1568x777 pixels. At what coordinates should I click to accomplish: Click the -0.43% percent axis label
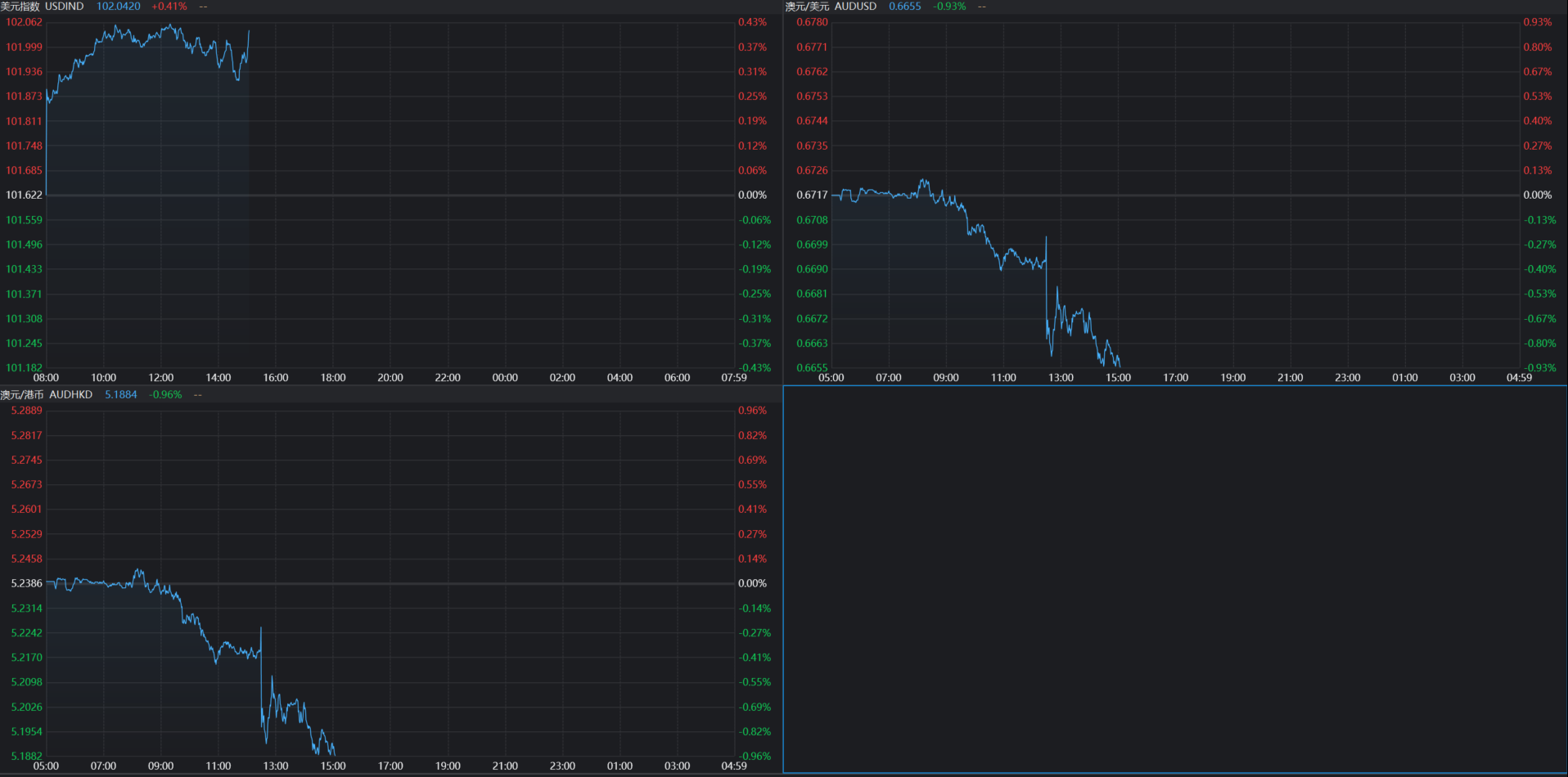755,368
